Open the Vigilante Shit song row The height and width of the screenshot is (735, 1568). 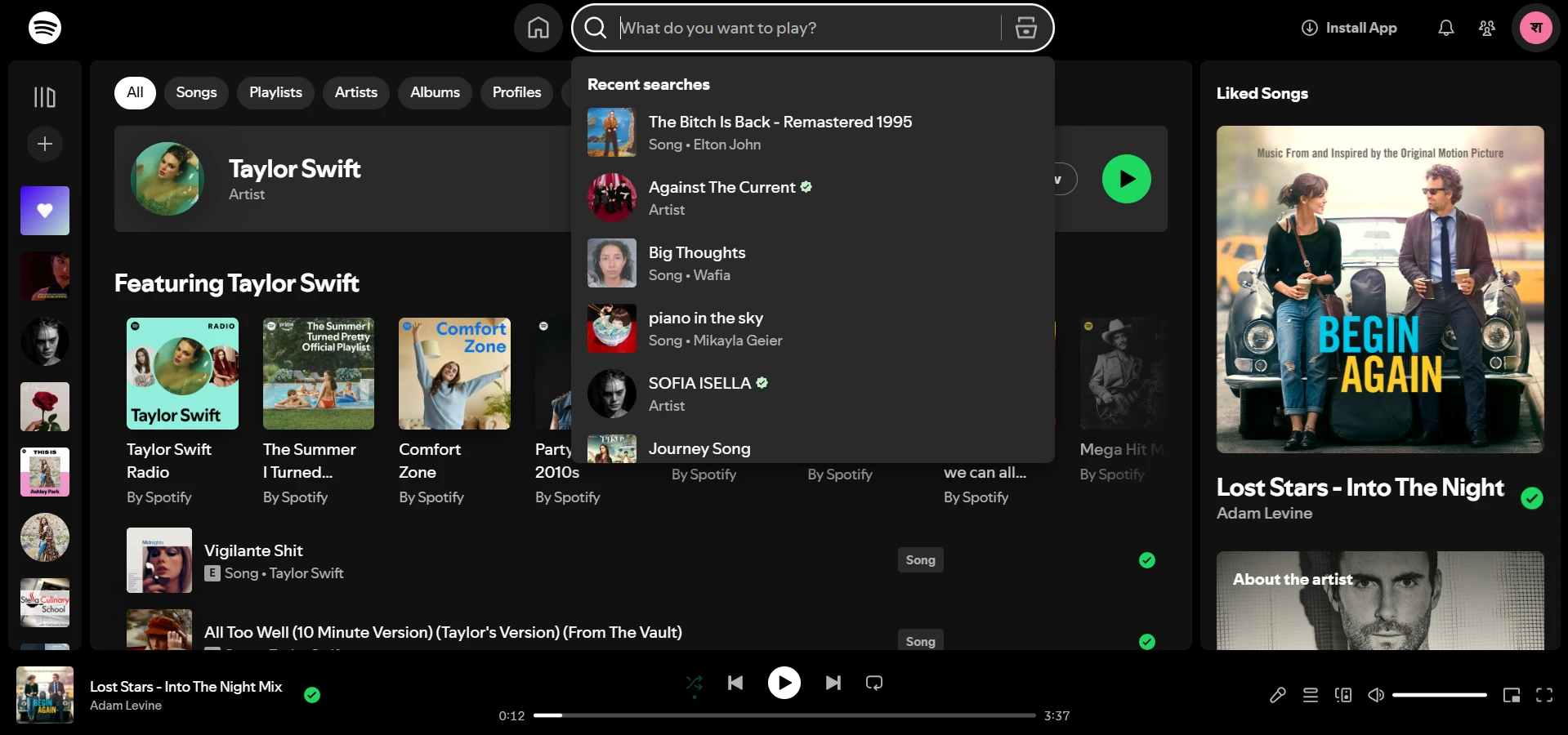click(x=641, y=560)
